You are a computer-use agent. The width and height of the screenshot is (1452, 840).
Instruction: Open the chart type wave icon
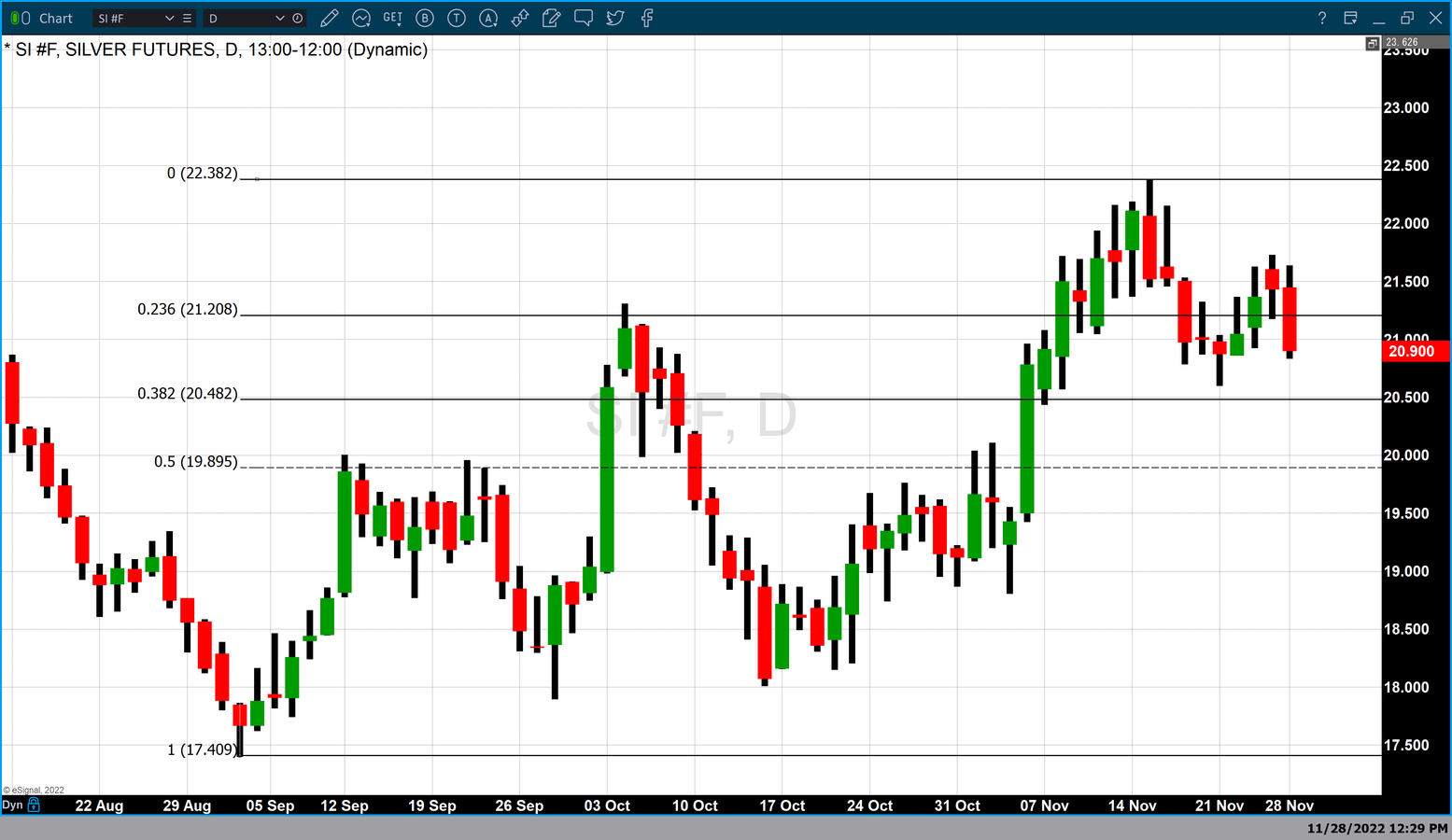coord(361,18)
